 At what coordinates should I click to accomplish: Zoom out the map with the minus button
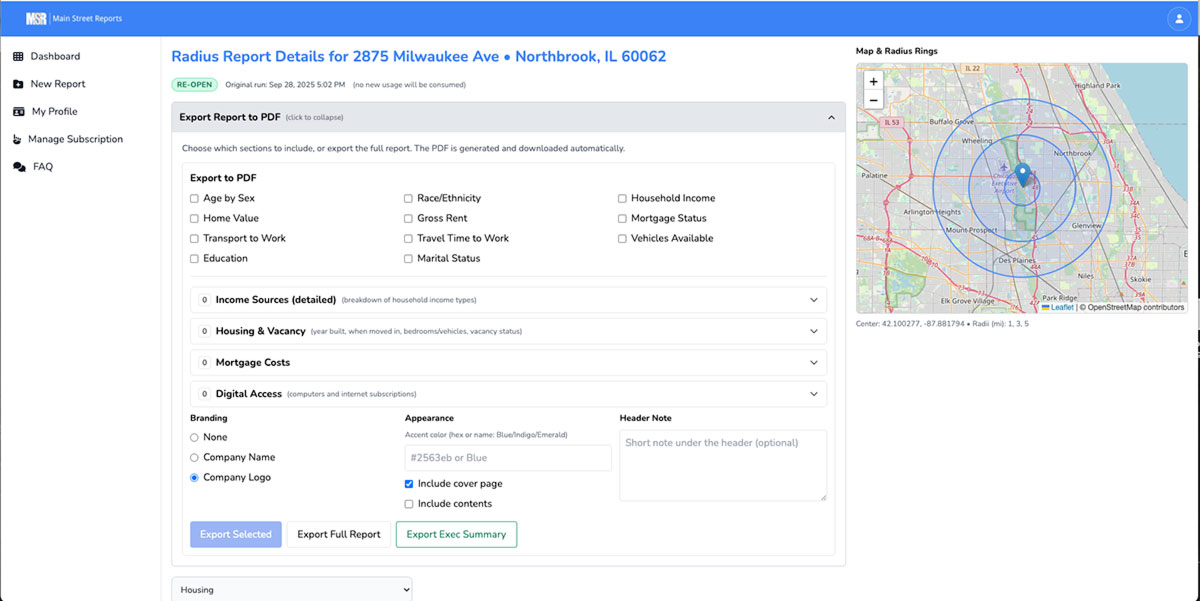pyautogui.click(x=873, y=100)
